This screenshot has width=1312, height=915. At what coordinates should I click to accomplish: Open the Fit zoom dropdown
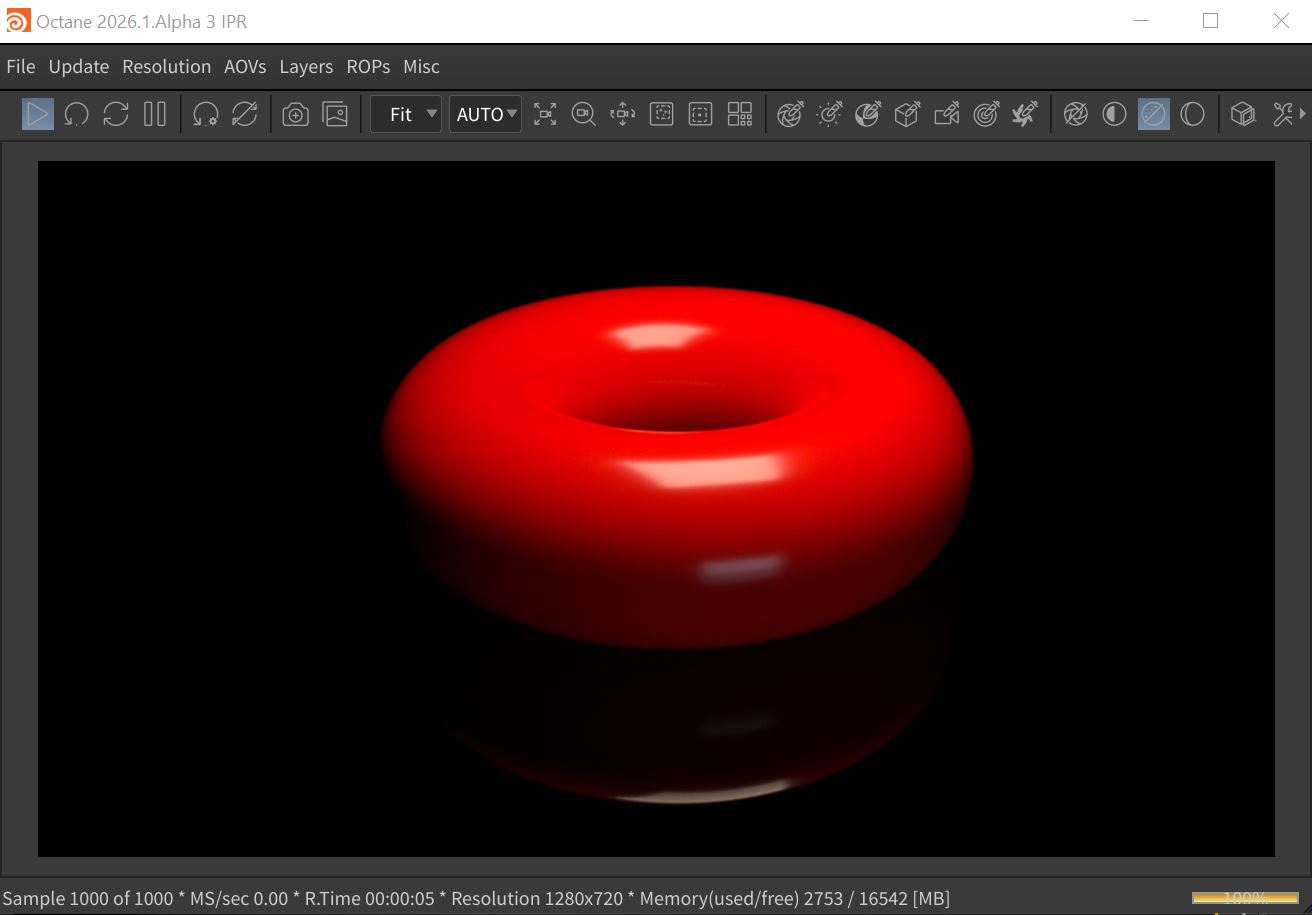pos(406,114)
